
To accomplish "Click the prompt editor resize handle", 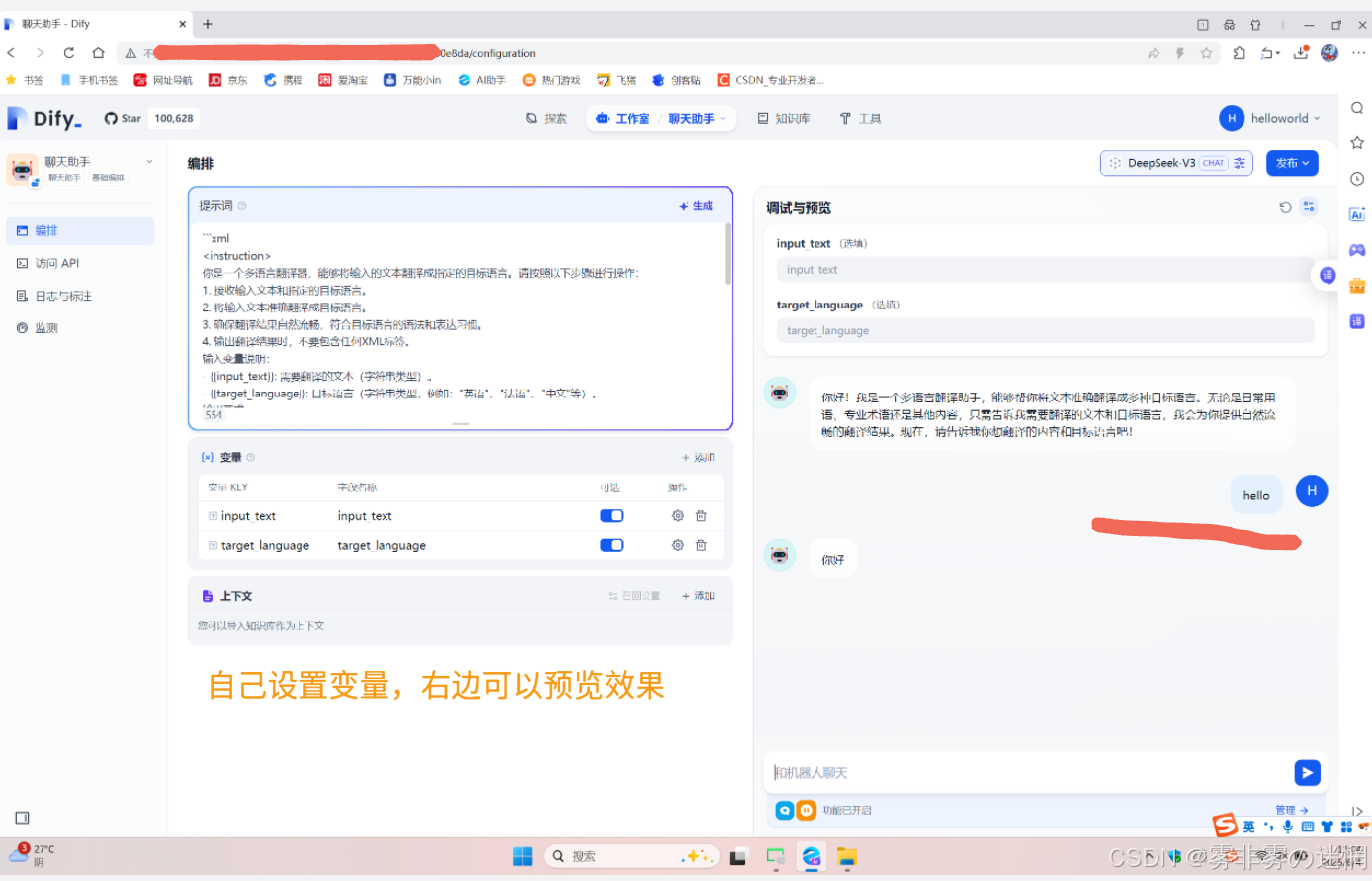I will tap(460, 423).
